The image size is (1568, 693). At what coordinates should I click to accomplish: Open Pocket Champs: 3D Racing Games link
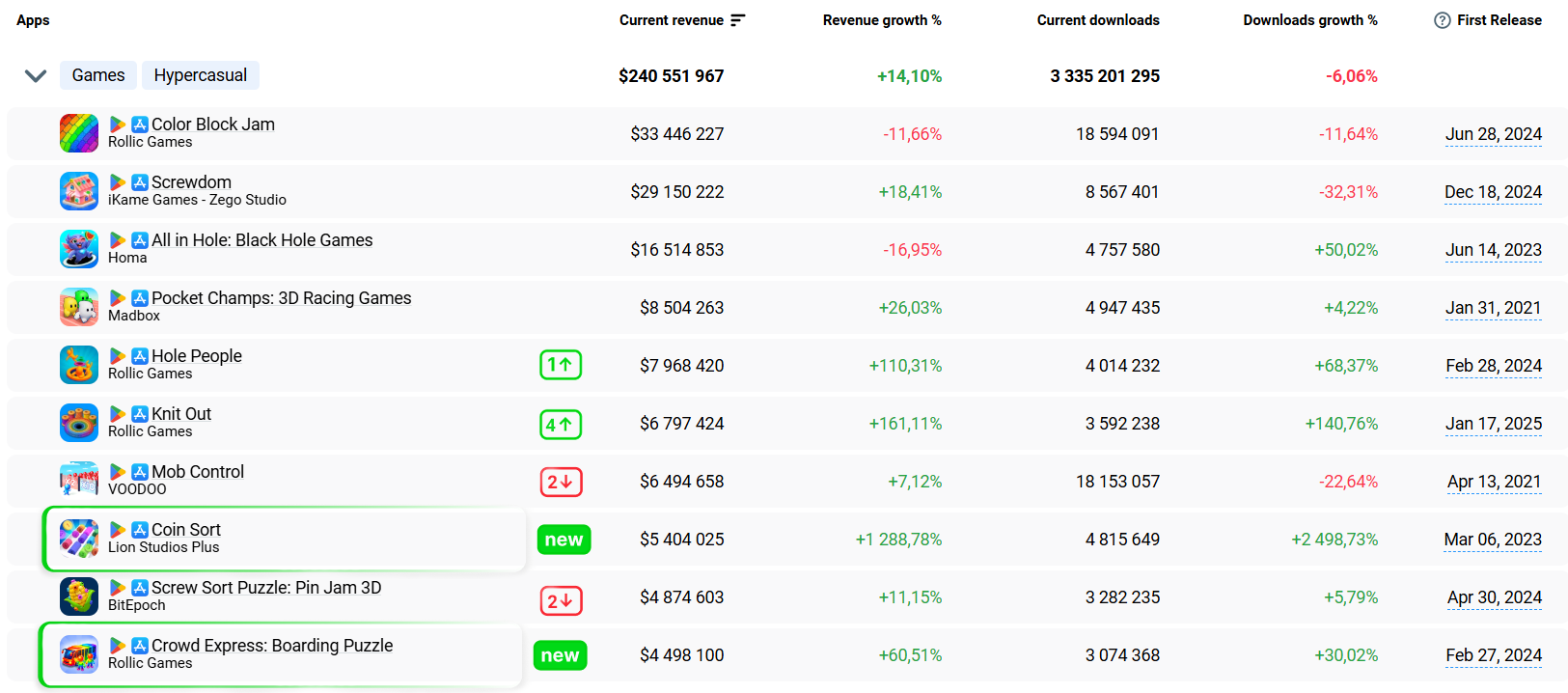tap(281, 298)
